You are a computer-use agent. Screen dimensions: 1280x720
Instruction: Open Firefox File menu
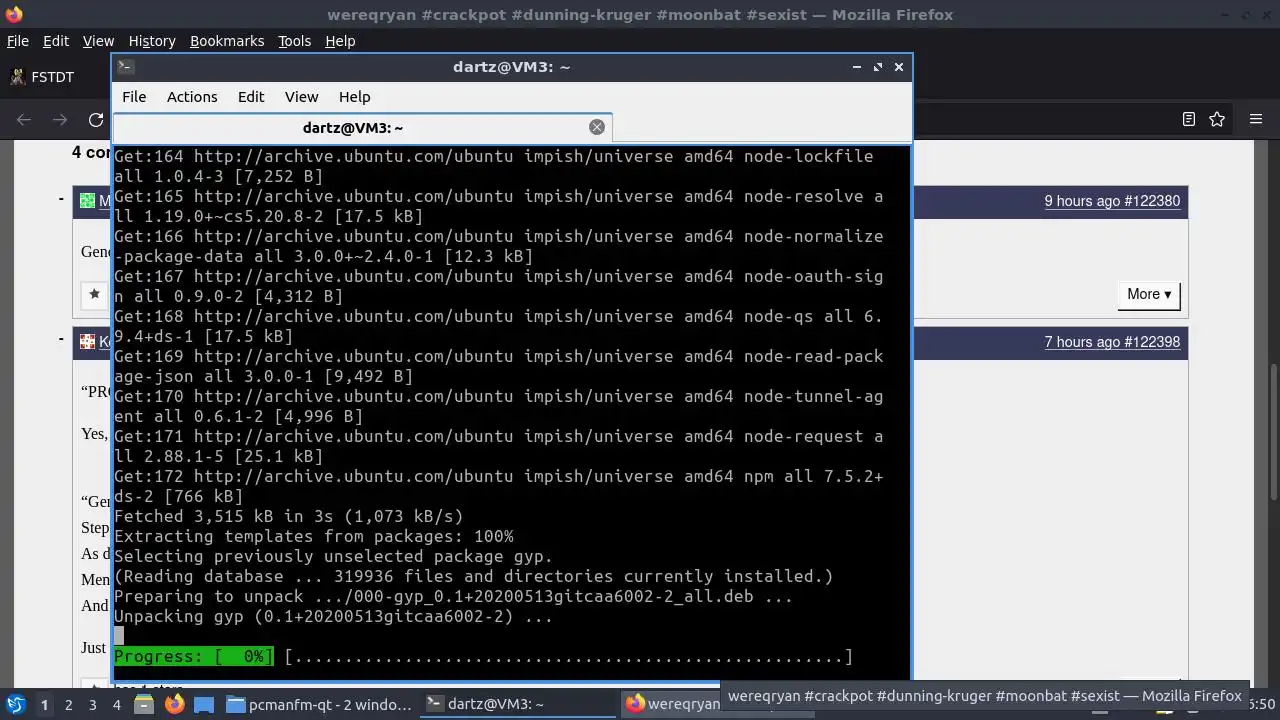pos(18,41)
